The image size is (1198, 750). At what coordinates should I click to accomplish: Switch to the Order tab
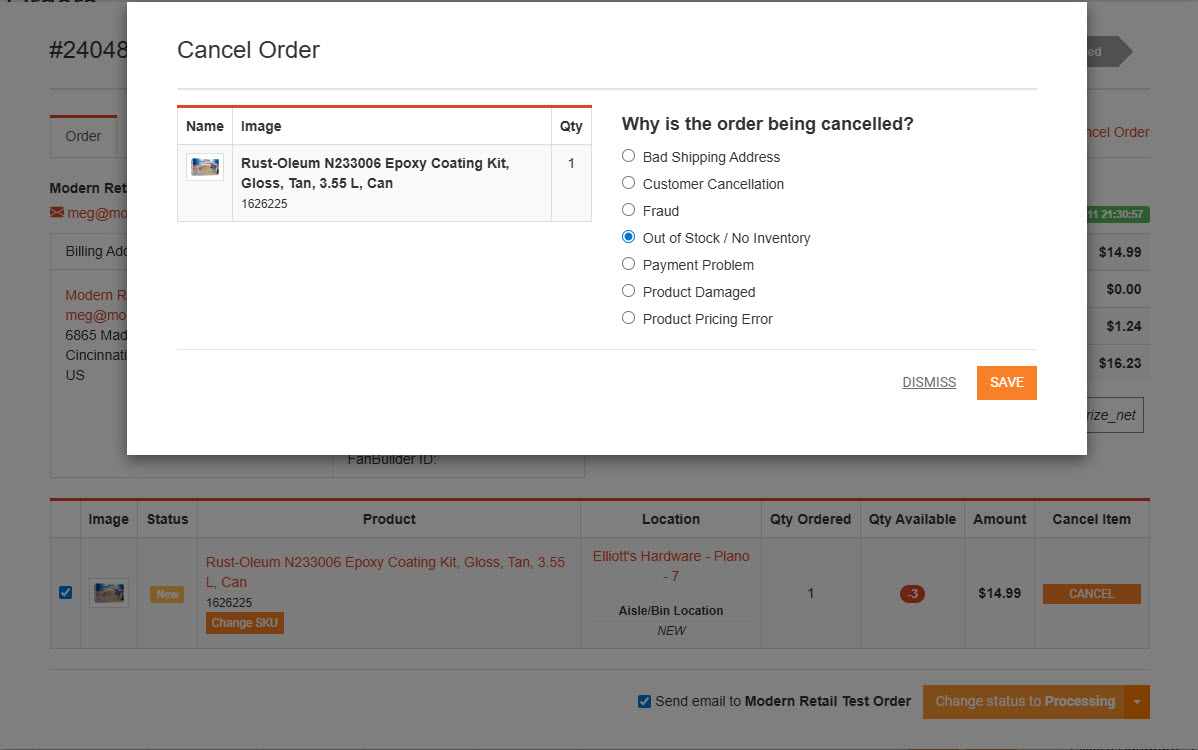(x=83, y=136)
